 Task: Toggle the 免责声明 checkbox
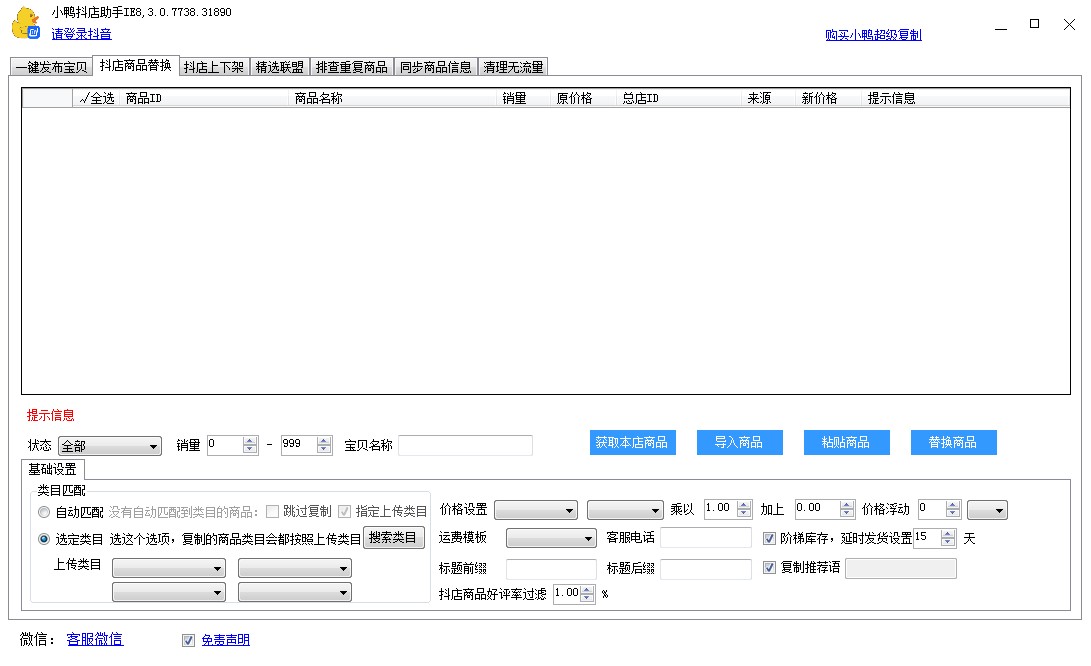[x=188, y=640]
